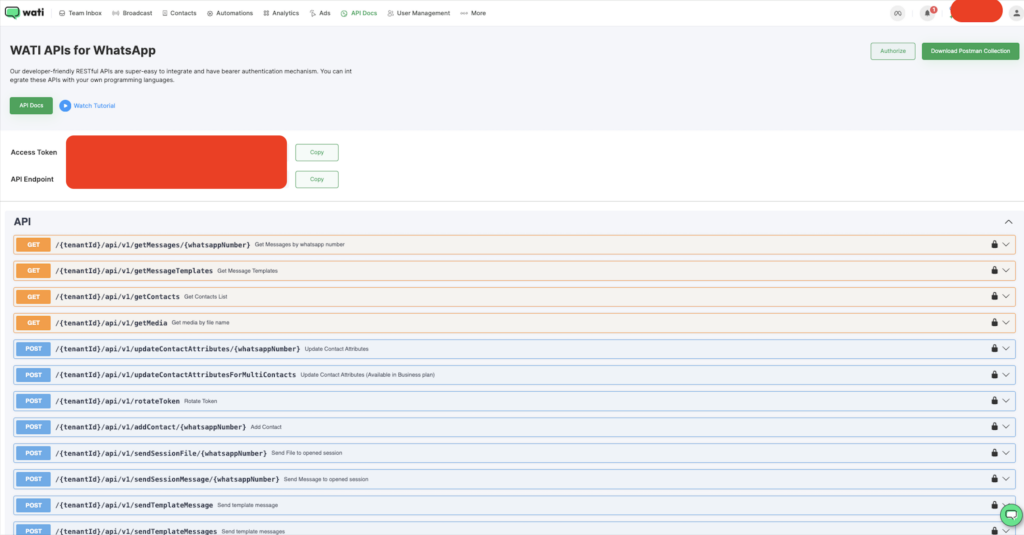This screenshot has width=1024, height=535.
Task: Click lock icon on the addContact row
Action: (995, 427)
